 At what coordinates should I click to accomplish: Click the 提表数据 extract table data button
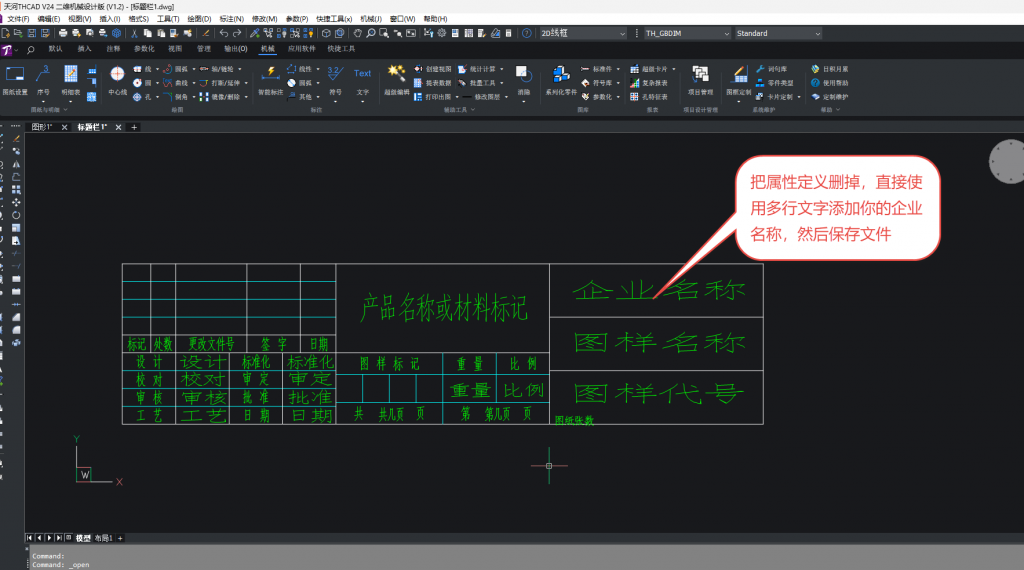[x=432, y=83]
